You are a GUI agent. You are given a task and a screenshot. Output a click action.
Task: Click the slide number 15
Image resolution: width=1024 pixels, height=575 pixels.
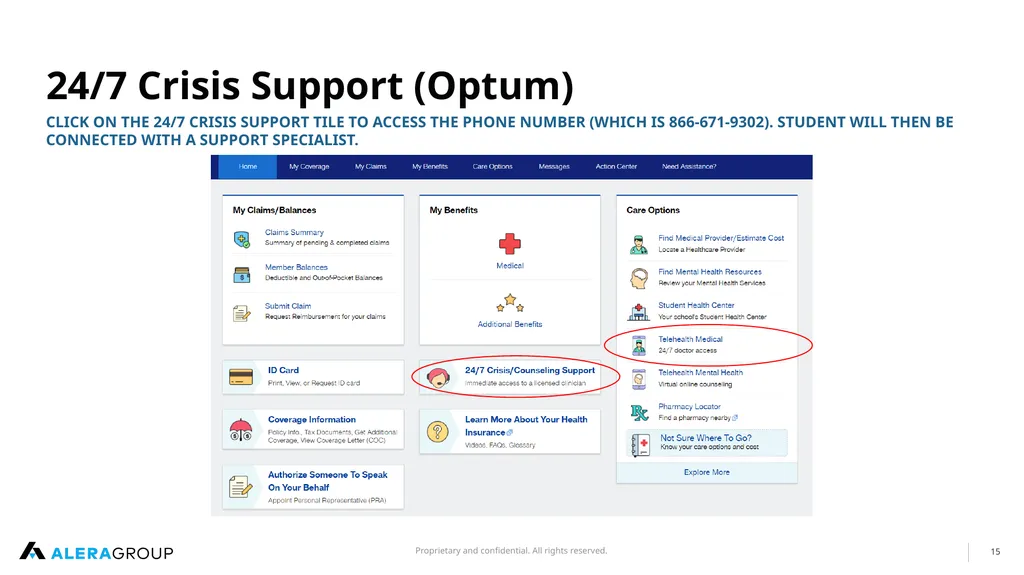[x=995, y=551]
